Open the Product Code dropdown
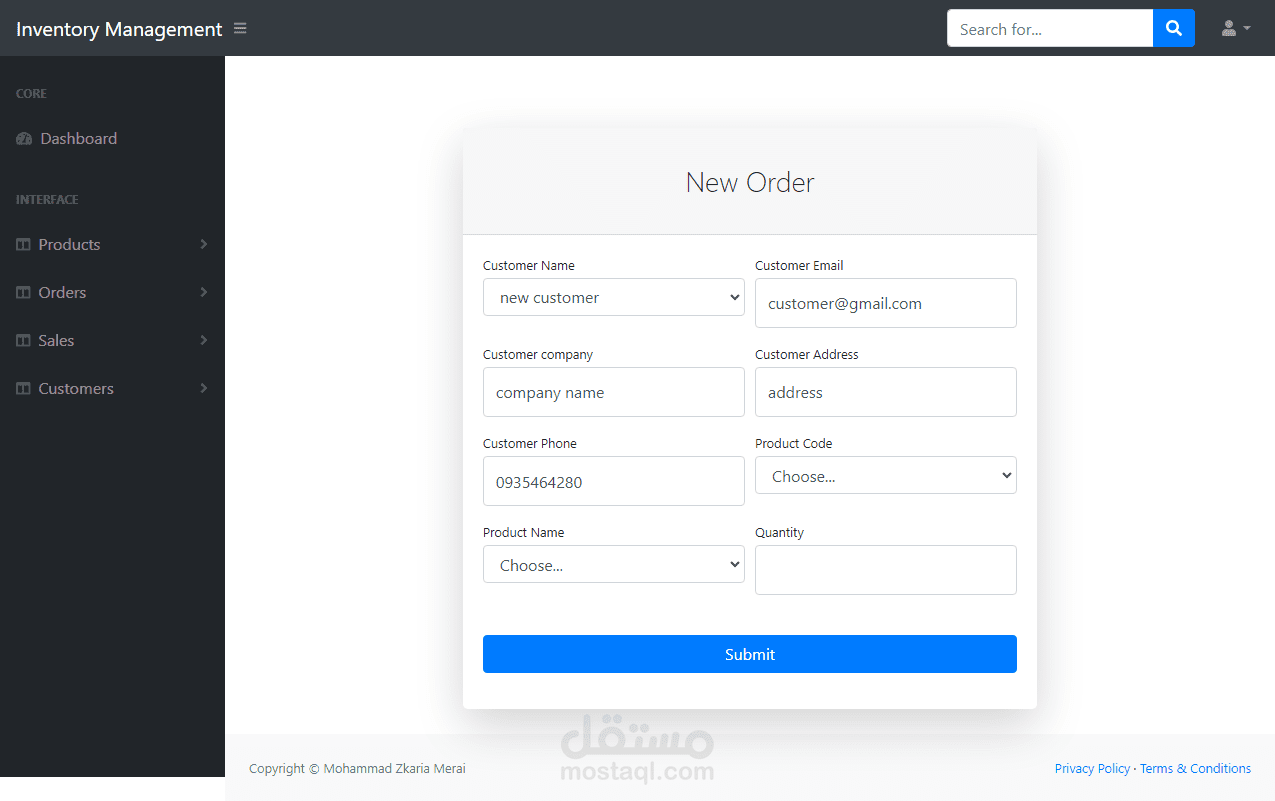This screenshot has width=1275, height=801. pos(886,475)
